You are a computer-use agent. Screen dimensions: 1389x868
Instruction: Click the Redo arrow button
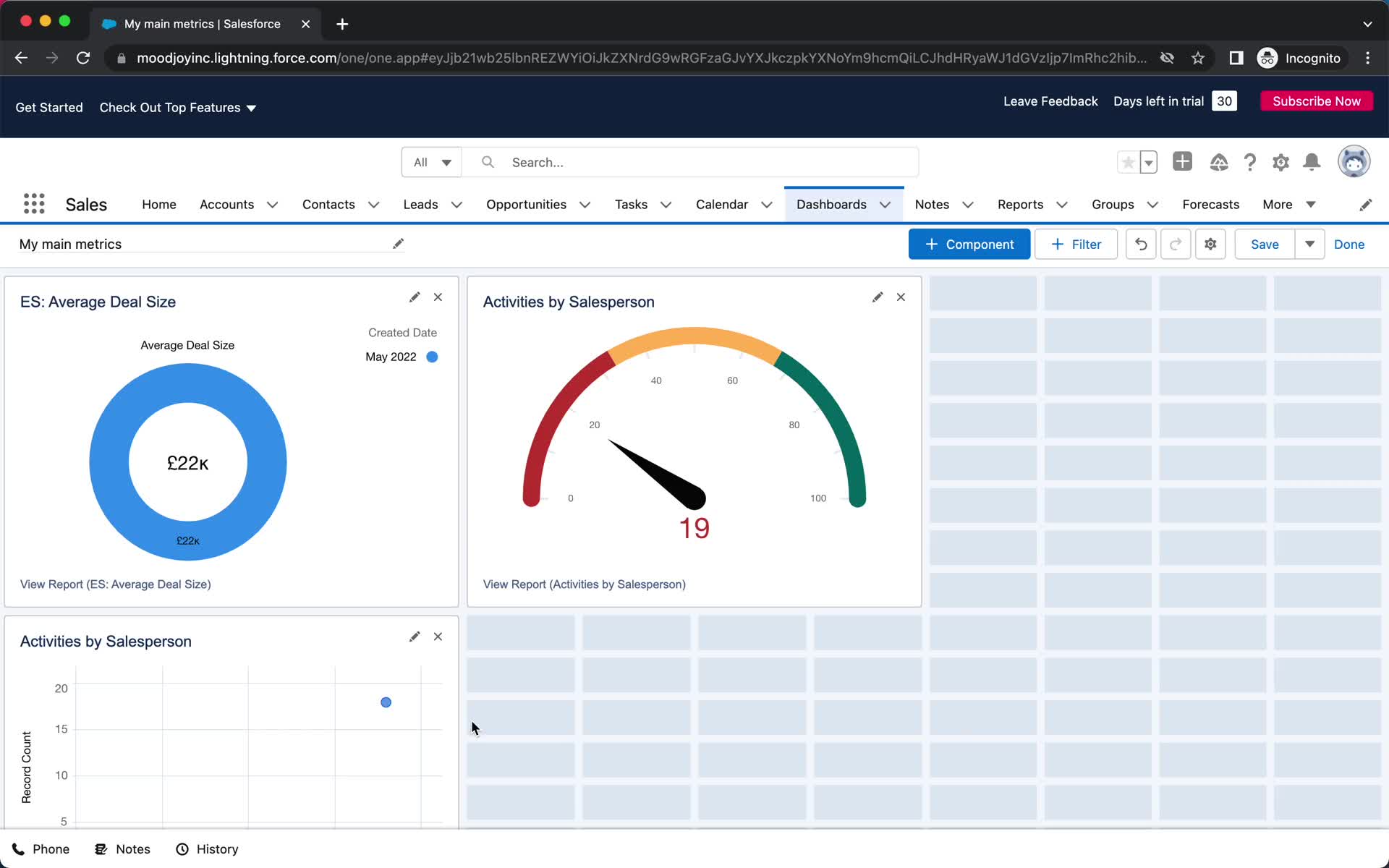coord(1176,244)
